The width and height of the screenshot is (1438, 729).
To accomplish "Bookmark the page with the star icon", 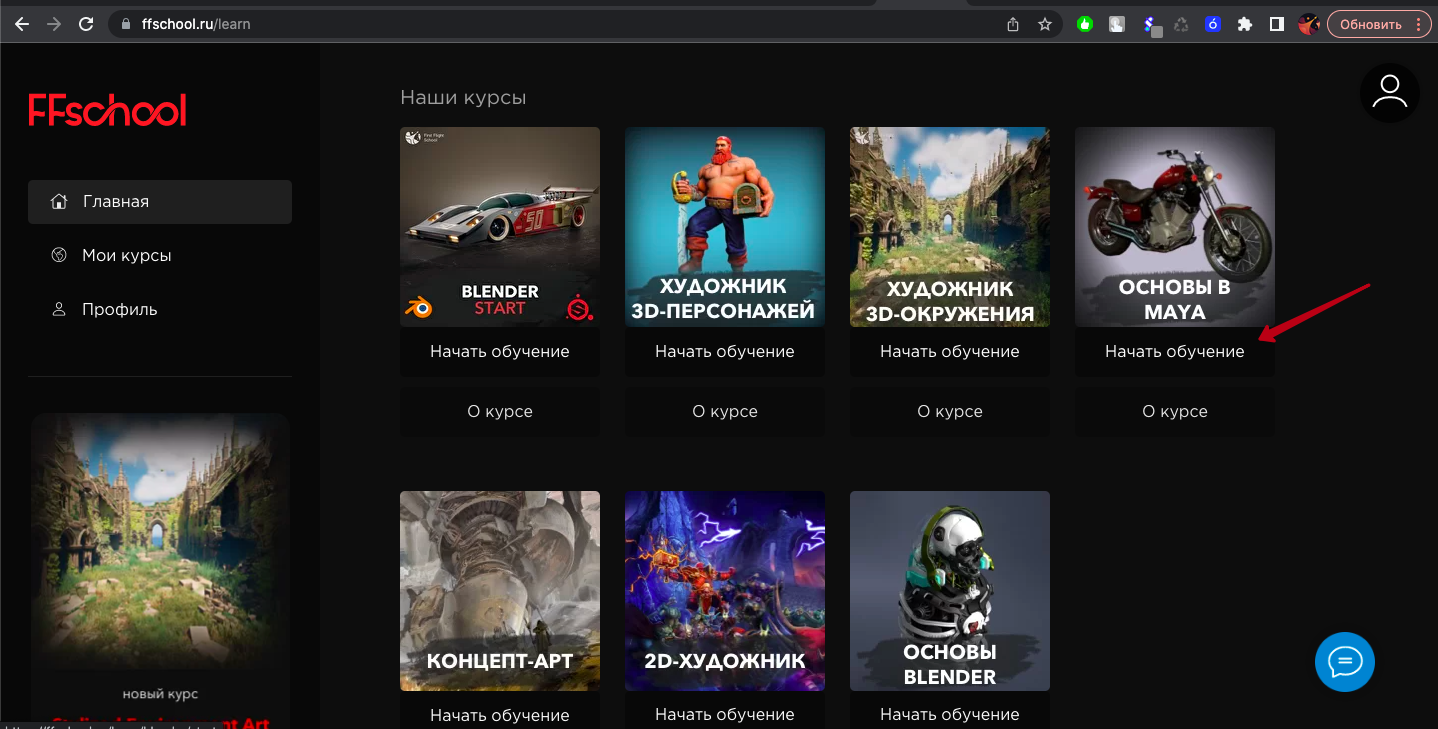I will [1045, 24].
